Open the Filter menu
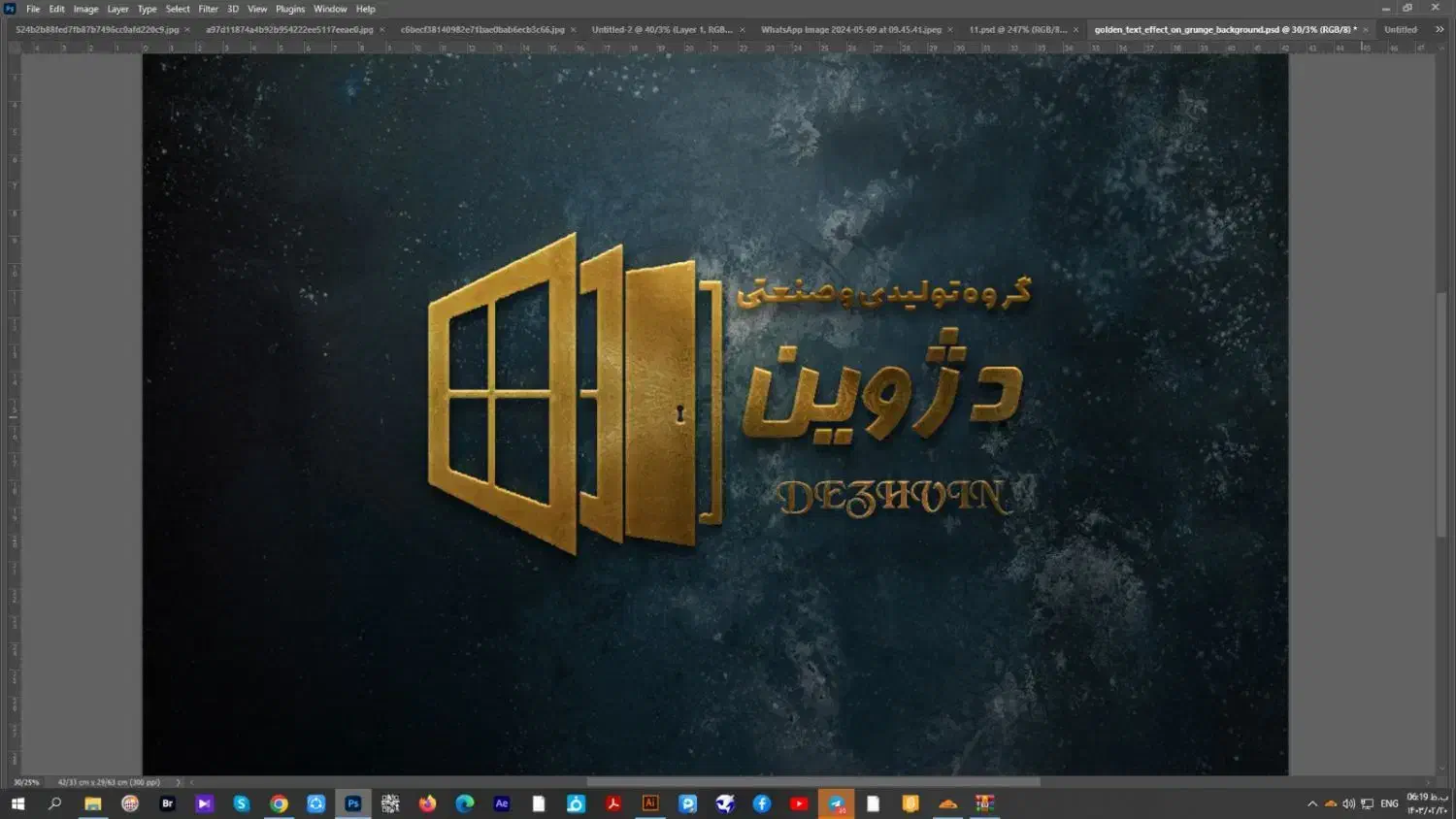Screen dimensions: 1456x819 pyautogui.click(x=208, y=9)
